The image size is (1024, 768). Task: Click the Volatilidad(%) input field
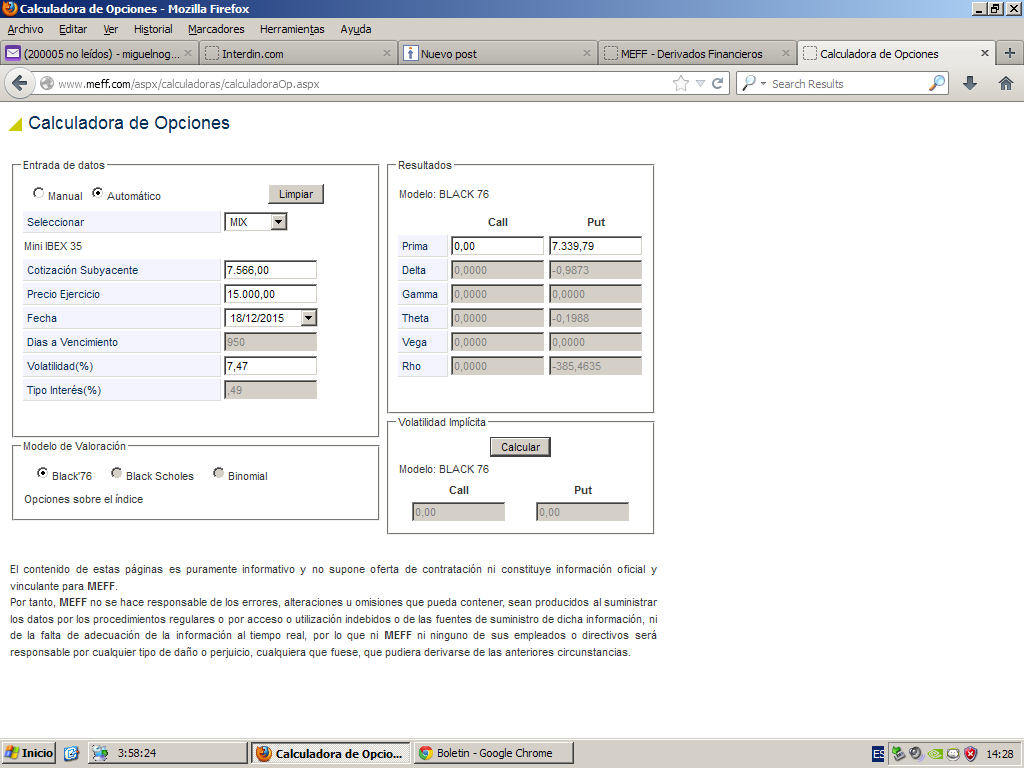[x=270, y=366]
